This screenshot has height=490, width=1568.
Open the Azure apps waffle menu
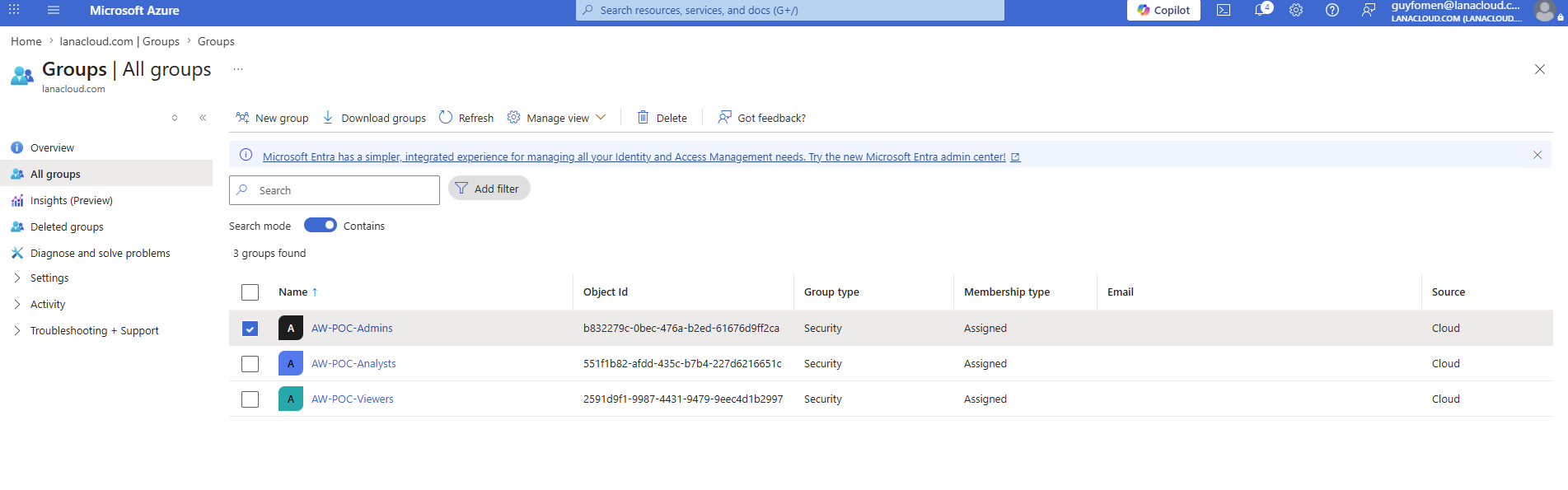tap(14, 10)
